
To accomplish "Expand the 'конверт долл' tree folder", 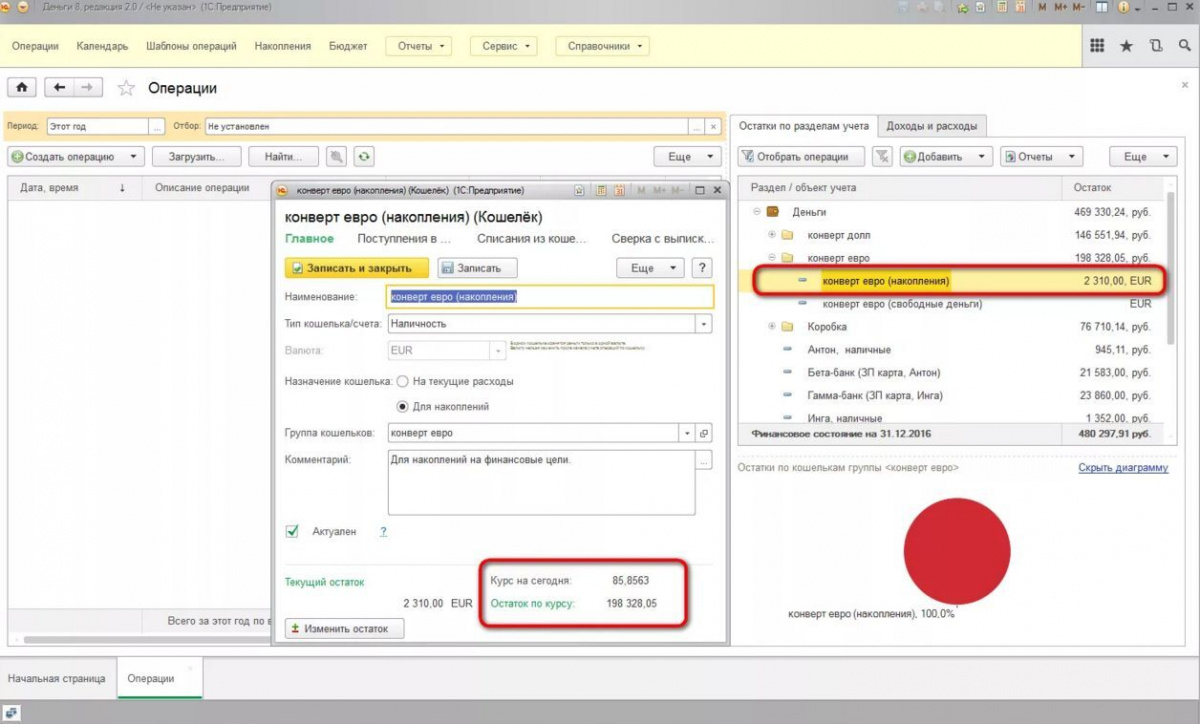I will (772, 235).
